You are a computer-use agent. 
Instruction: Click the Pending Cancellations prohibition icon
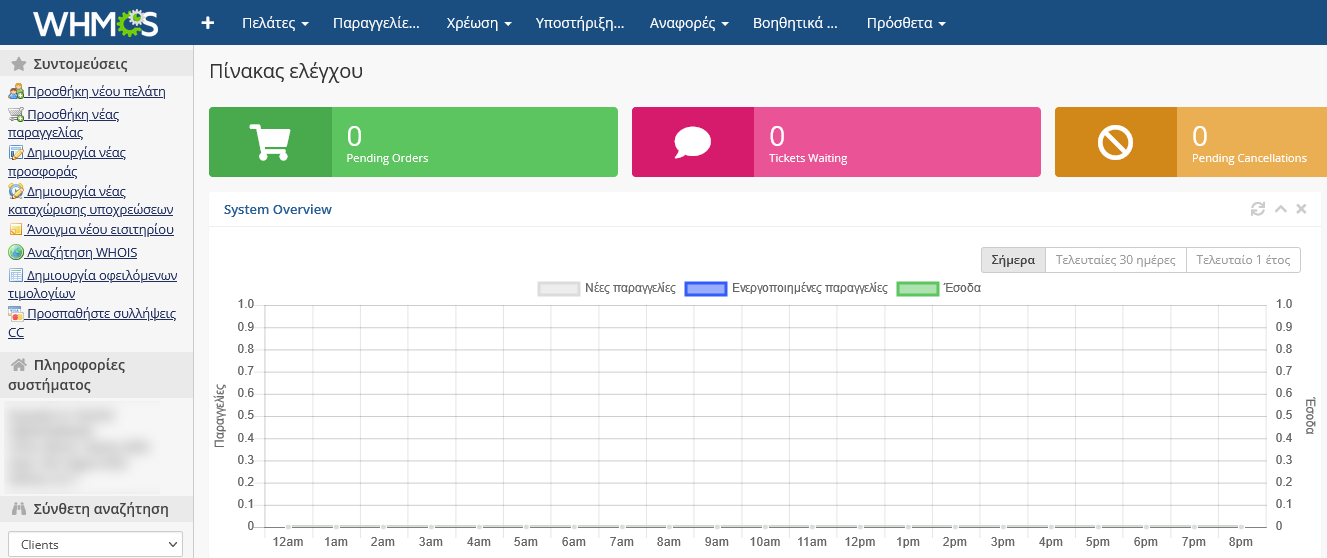pyautogui.click(x=1115, y=143)
